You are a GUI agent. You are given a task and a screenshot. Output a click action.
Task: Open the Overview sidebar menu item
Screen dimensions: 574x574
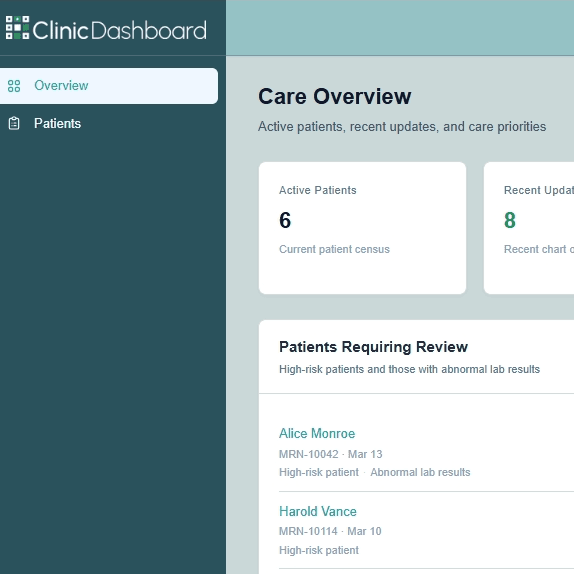pos(109,86)
